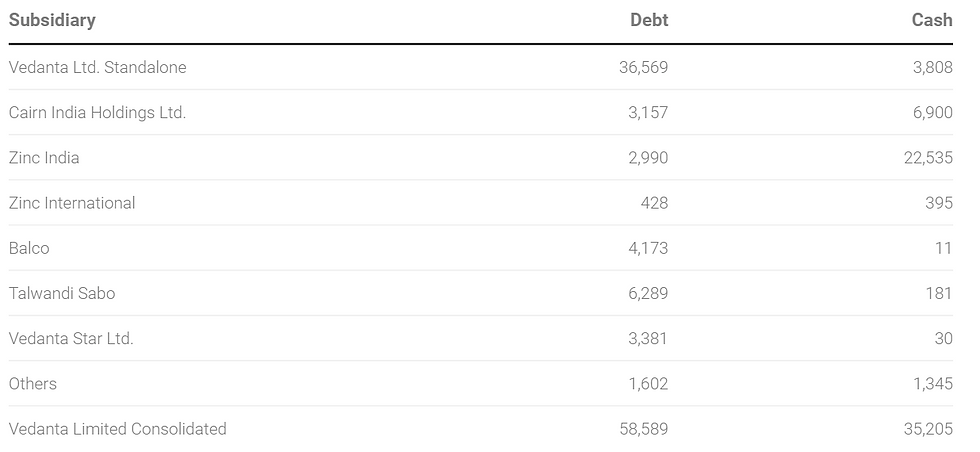The width and height of the screenshot is (980, 452).
Task: Click the Cash column header
Action: [932, 20]
